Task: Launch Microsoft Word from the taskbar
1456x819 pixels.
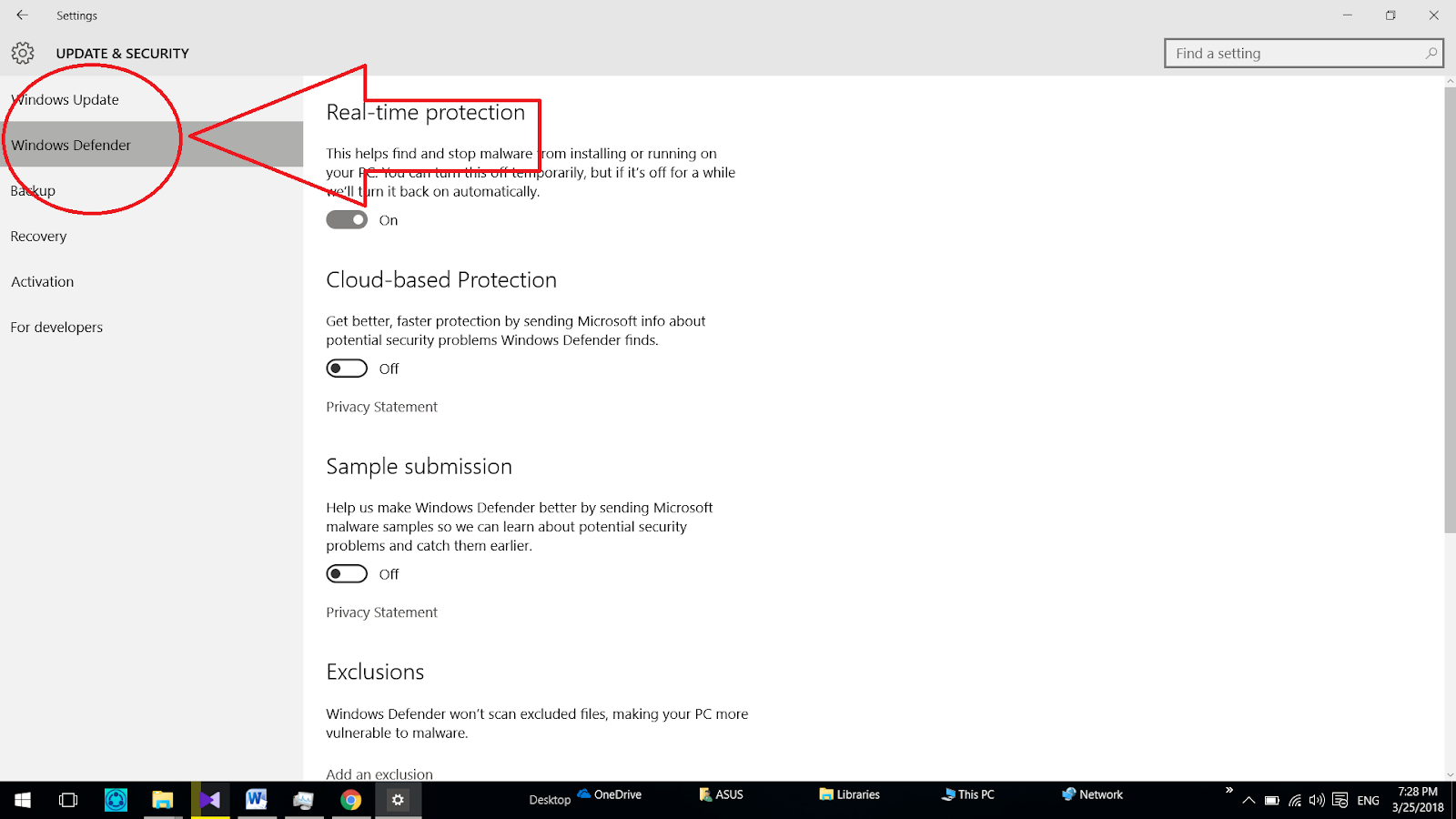Action: point(257,801)
